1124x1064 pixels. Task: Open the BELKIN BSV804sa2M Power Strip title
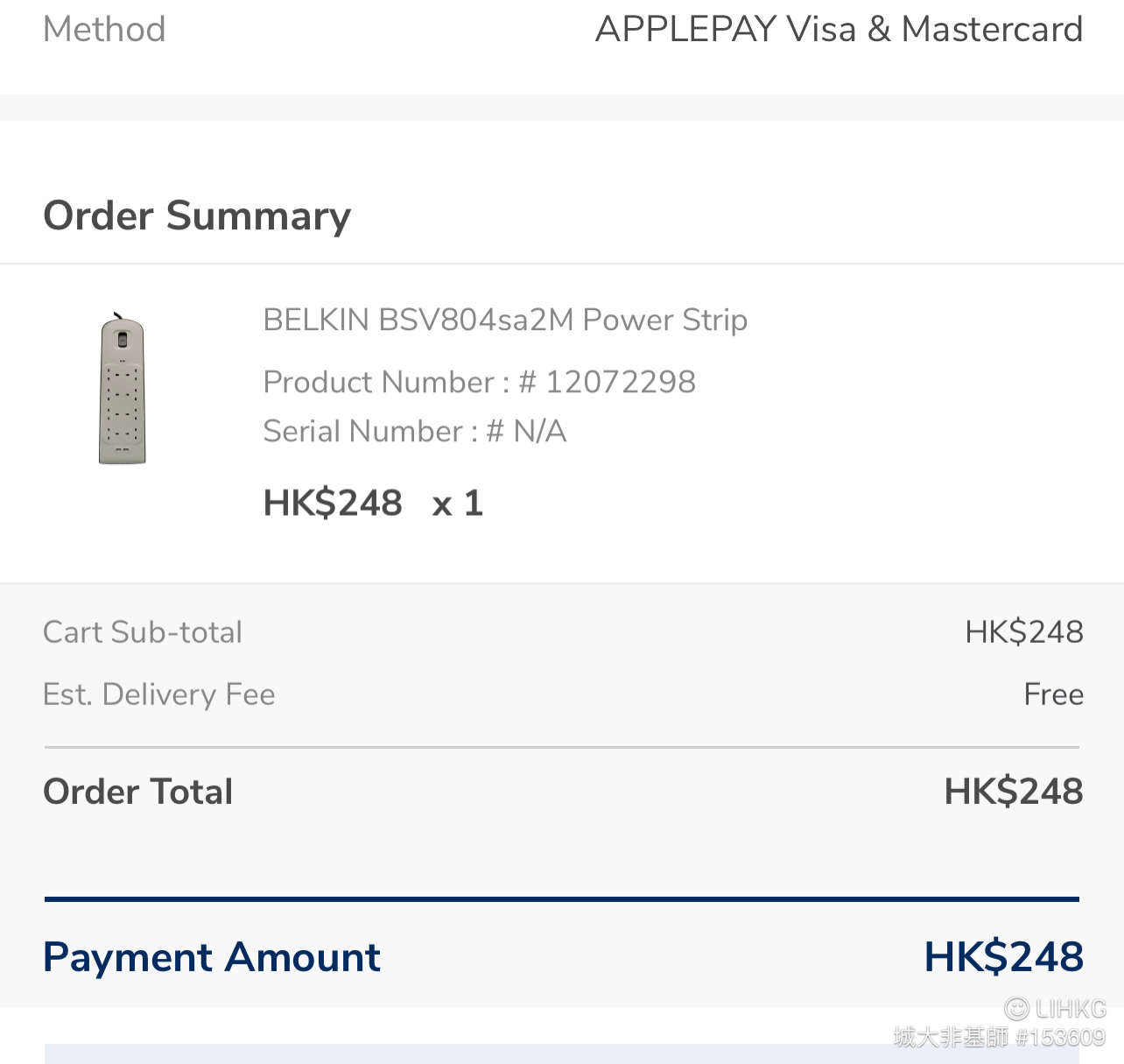[505, 321]
